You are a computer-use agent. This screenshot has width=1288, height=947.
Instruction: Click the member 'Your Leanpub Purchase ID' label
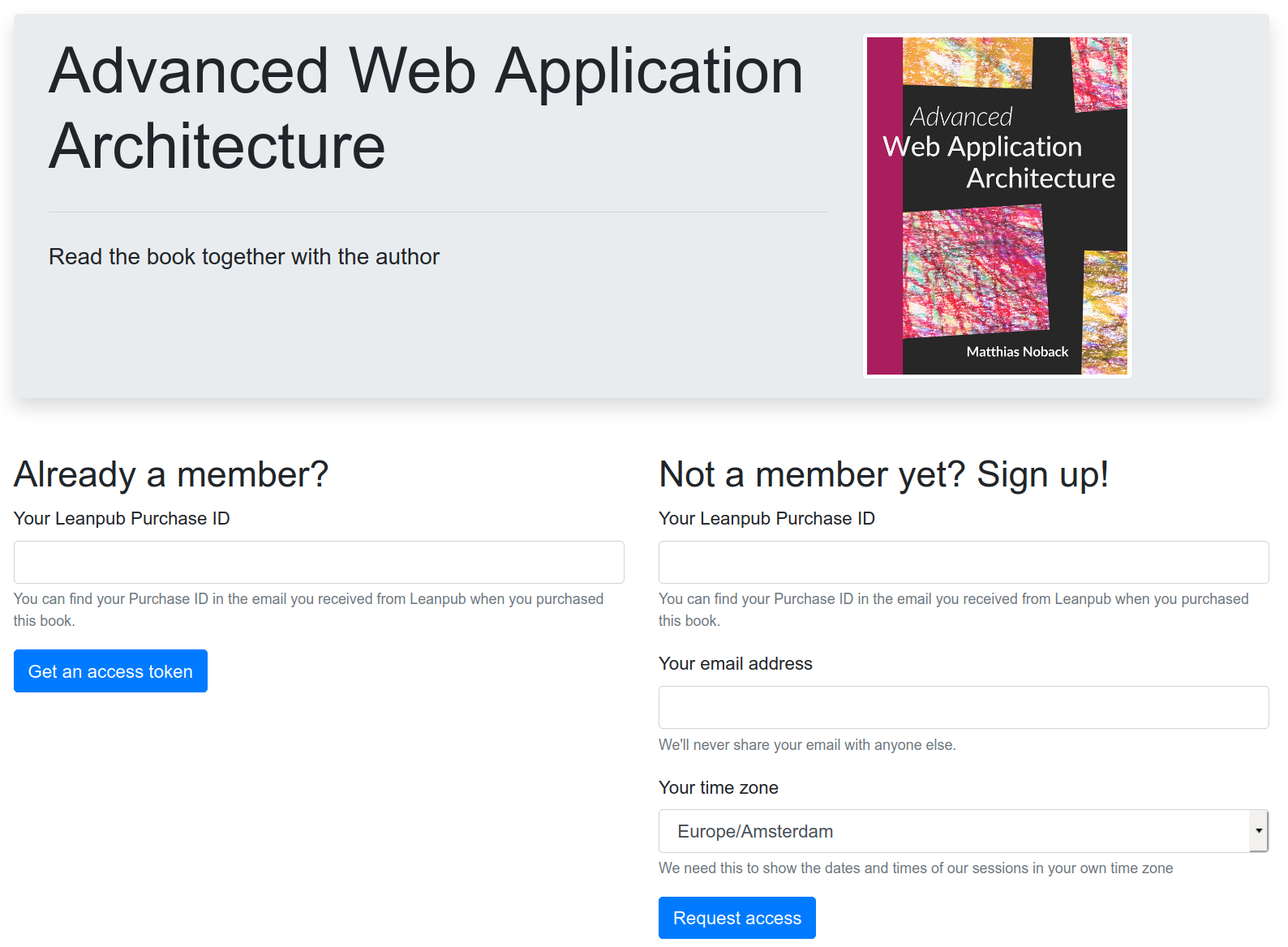[122, 518]
